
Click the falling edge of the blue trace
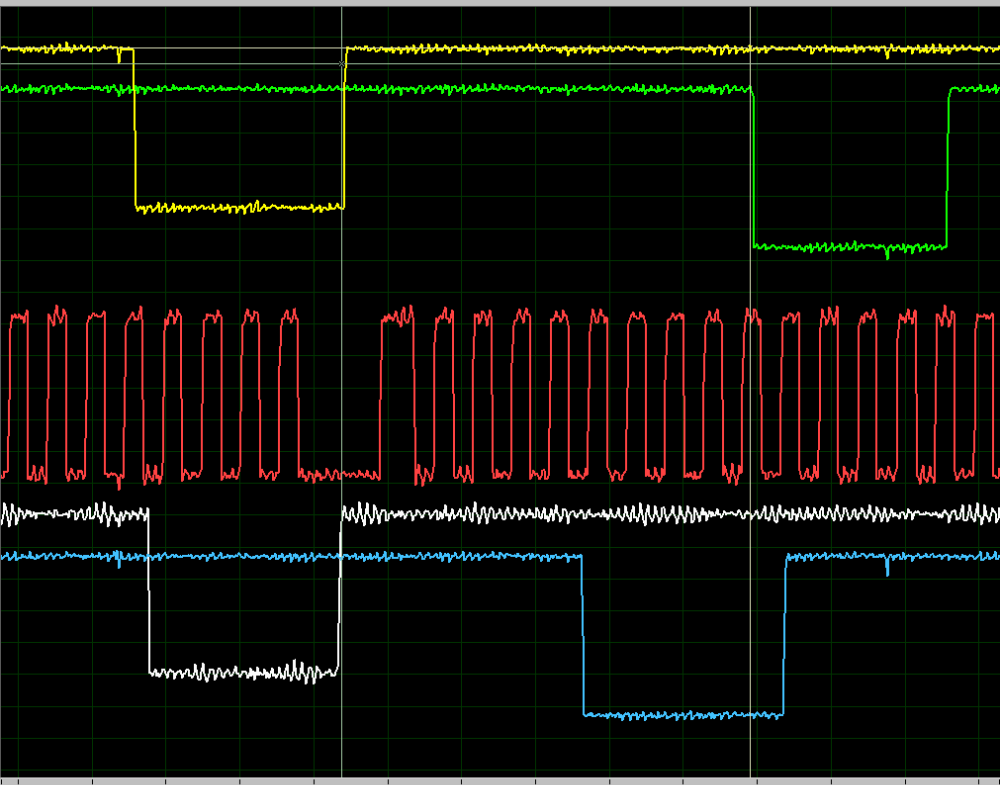click(583, 635)
